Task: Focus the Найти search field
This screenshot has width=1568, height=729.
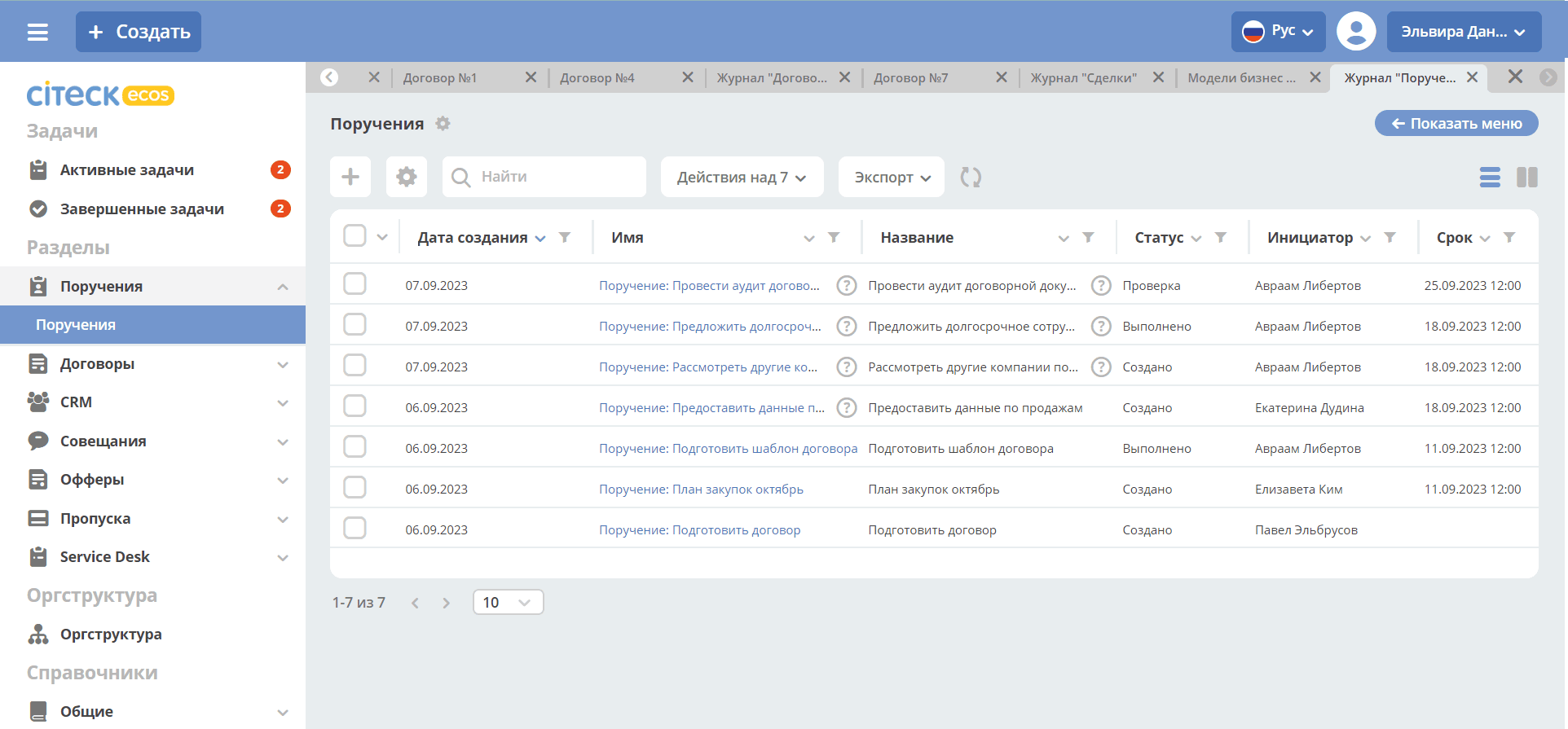Action: (544, 177)
